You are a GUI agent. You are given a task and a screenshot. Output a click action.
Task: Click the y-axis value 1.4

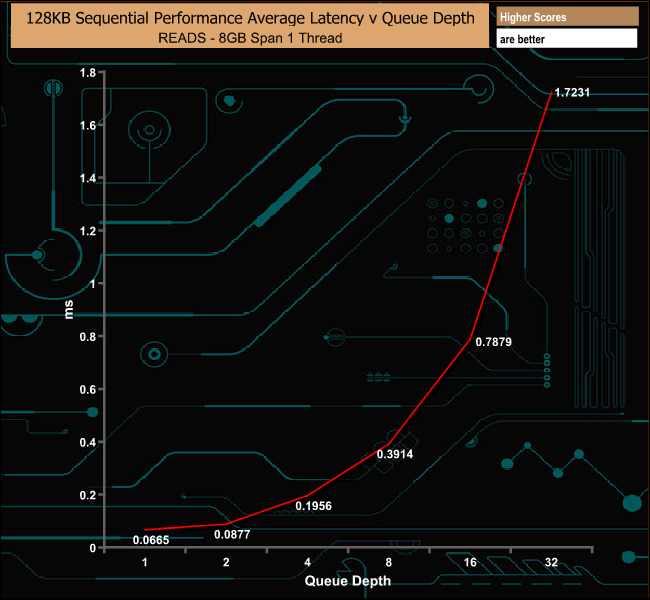(87, 178)
